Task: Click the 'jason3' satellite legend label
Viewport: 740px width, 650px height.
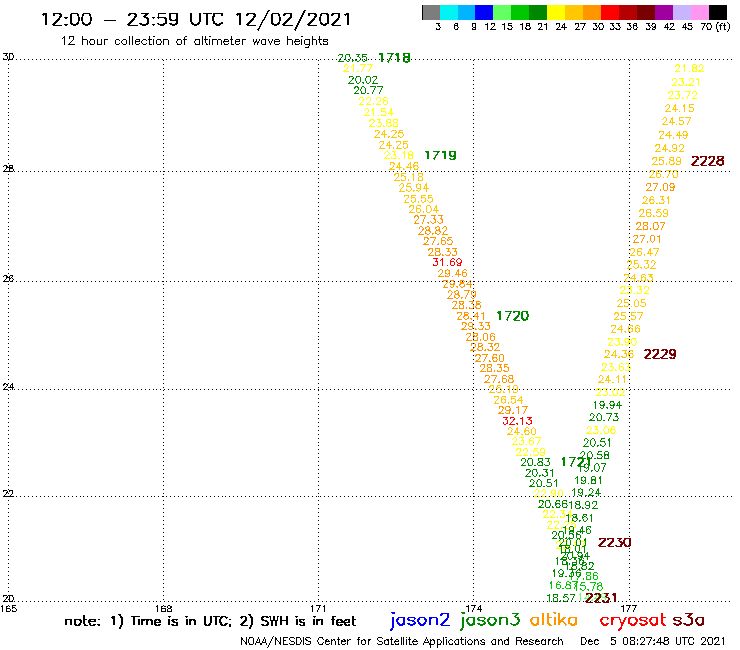Action: pos(490,620)
